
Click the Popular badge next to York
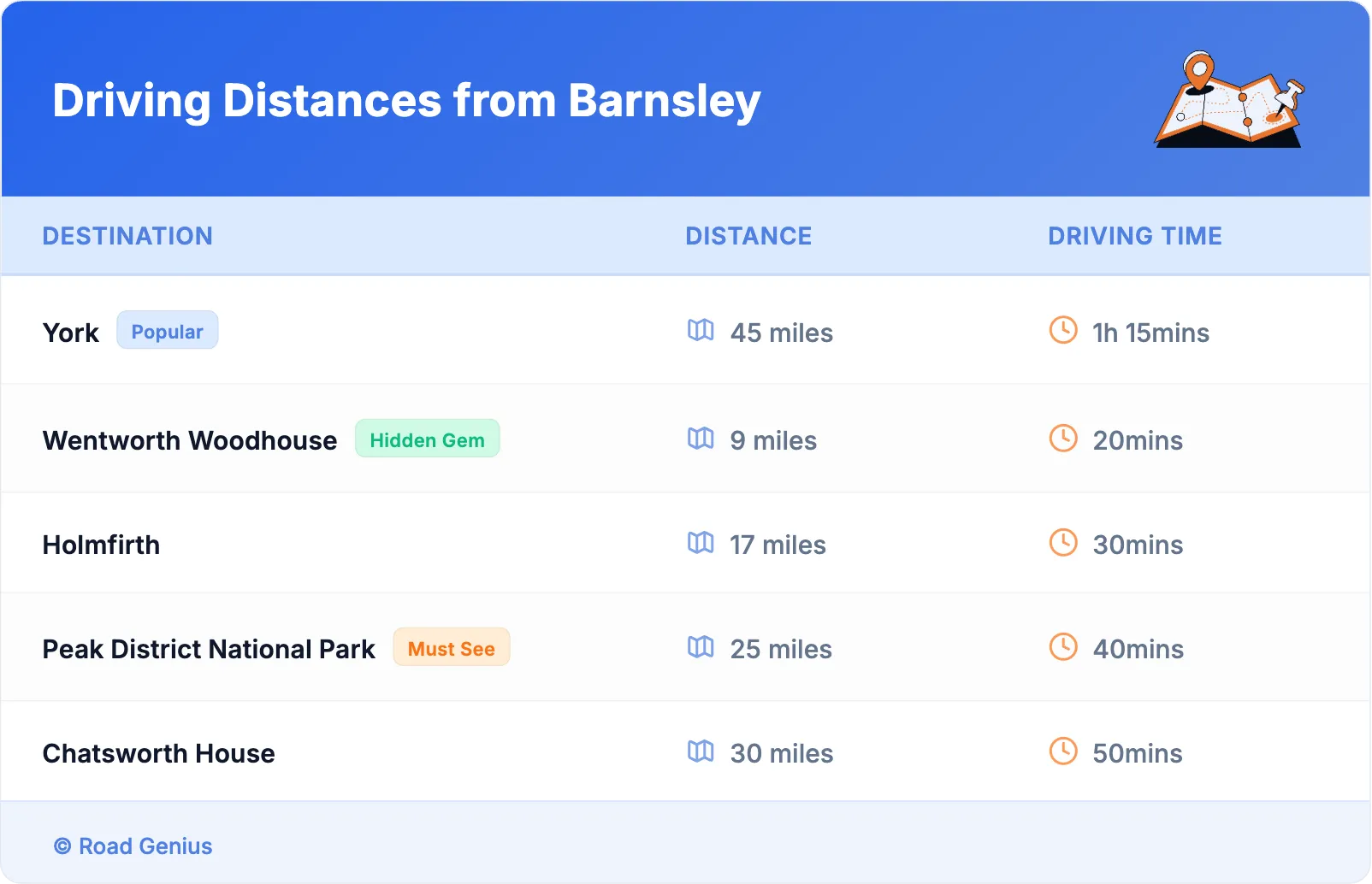click(168, 330)
